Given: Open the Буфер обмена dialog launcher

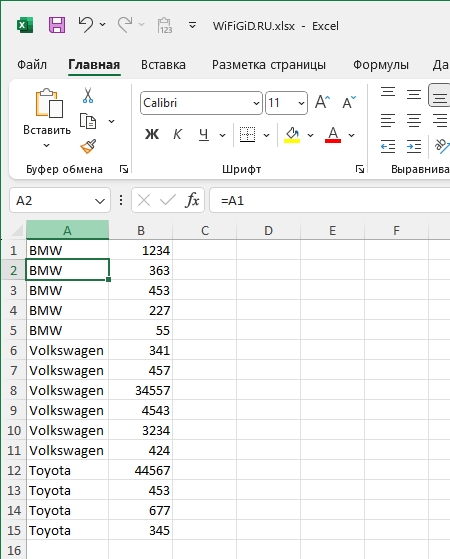Looking at the screenshot, I should click(x=124, y=169).
